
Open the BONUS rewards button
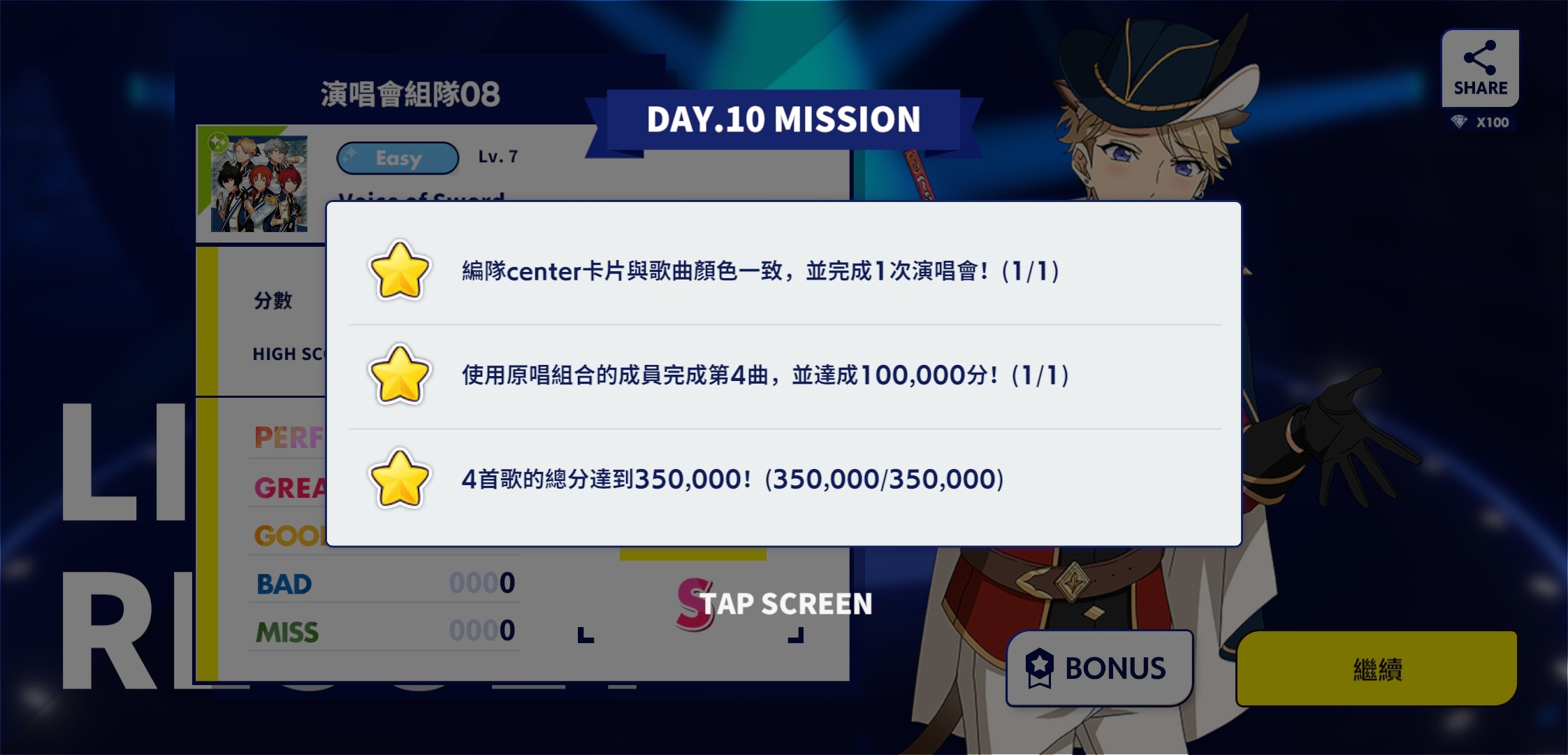click(x=1099, y=668)
